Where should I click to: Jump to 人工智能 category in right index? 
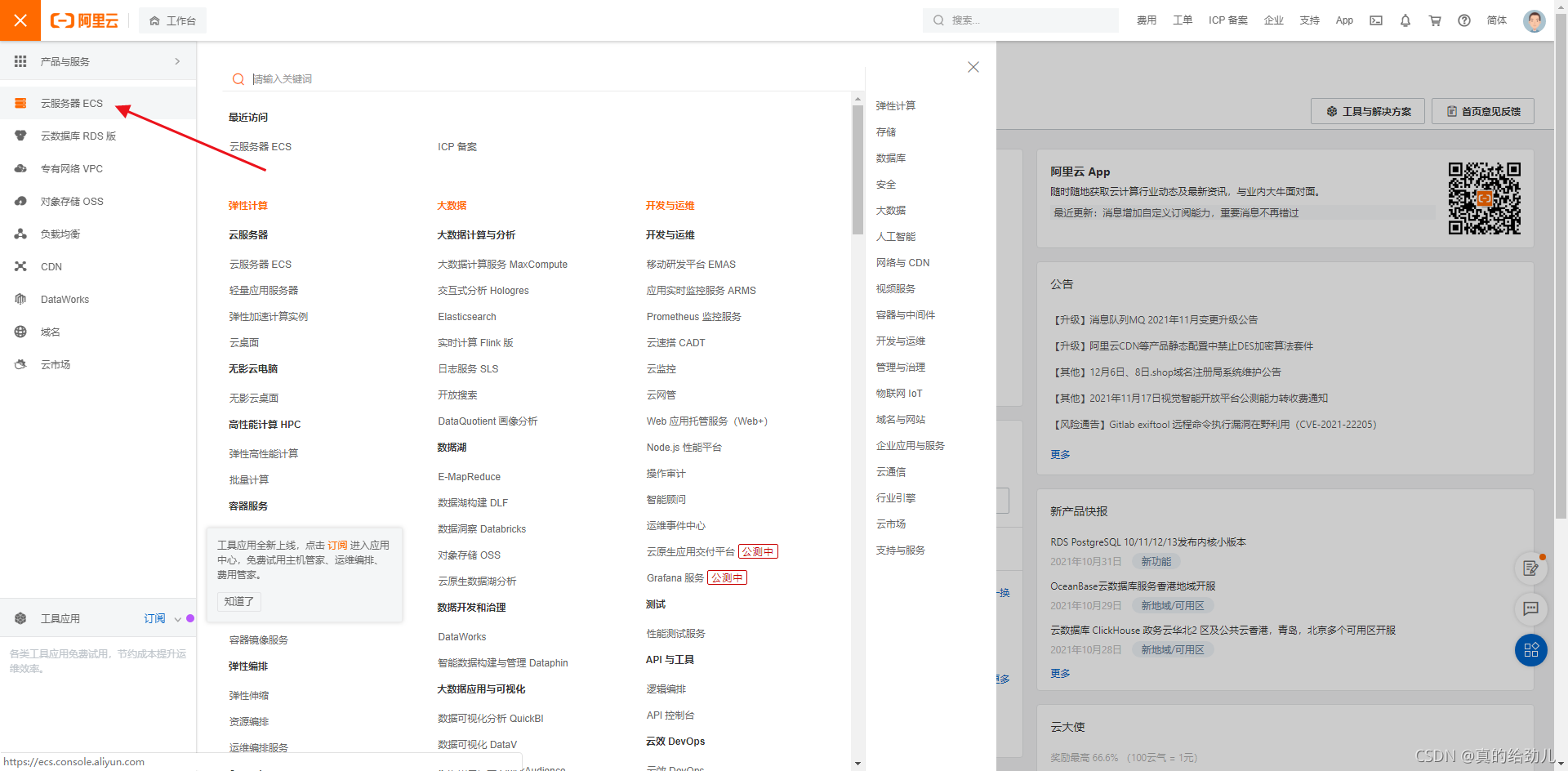point(896,237)
